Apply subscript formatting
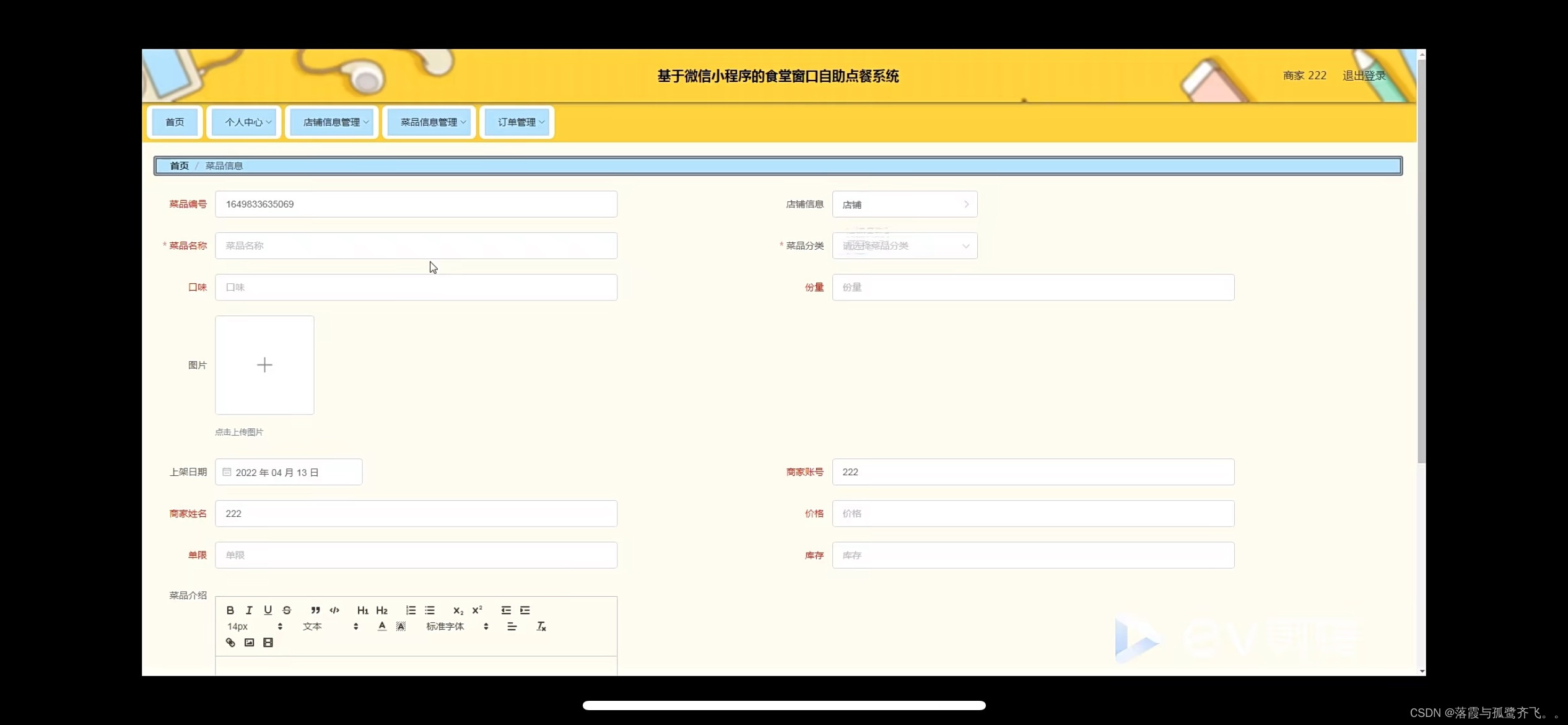Viewport: 1568px width, 725px height. pos(458,610)
